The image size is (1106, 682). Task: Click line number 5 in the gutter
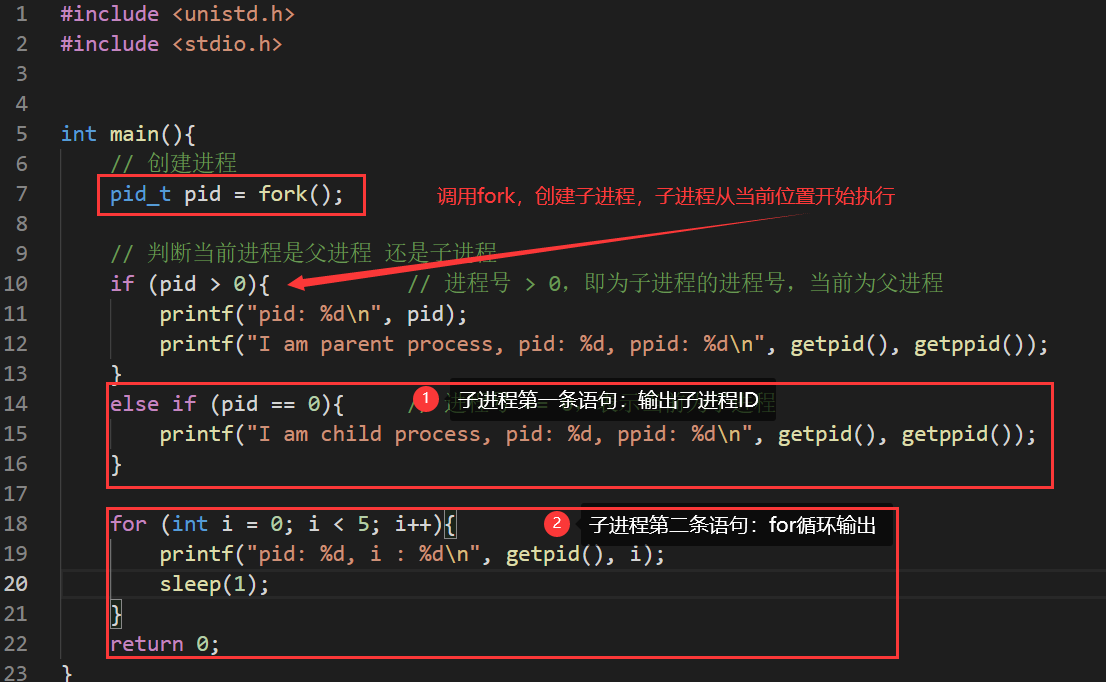point(21,134)
